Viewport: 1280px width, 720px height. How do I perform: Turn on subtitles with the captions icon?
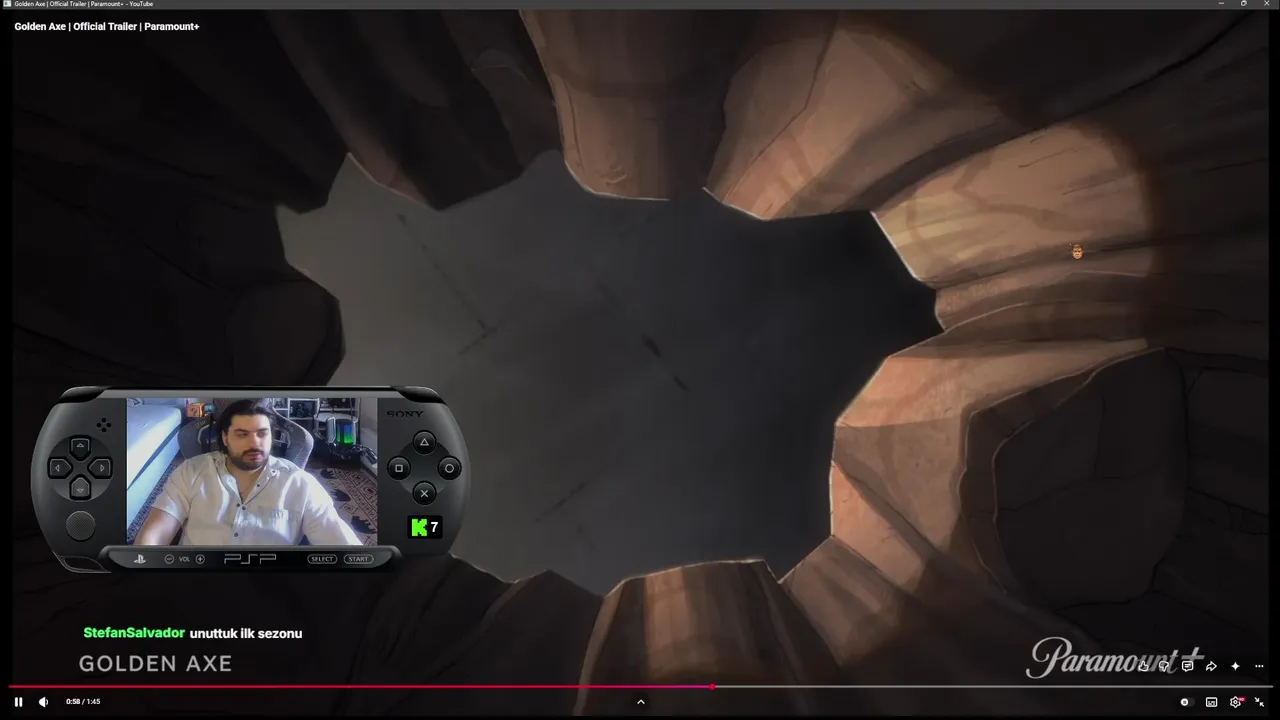point(1212,702)
